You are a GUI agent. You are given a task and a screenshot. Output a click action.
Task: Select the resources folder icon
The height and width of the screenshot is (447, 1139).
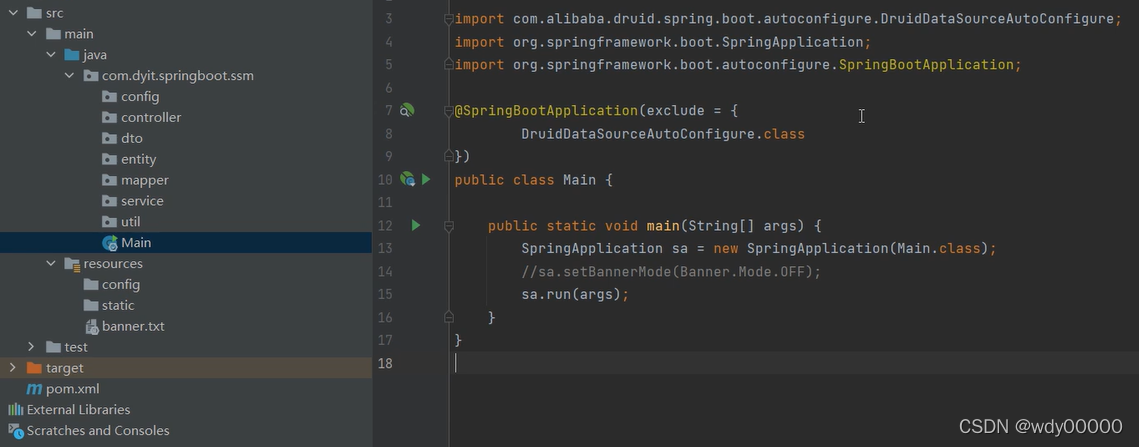[72, 264]
